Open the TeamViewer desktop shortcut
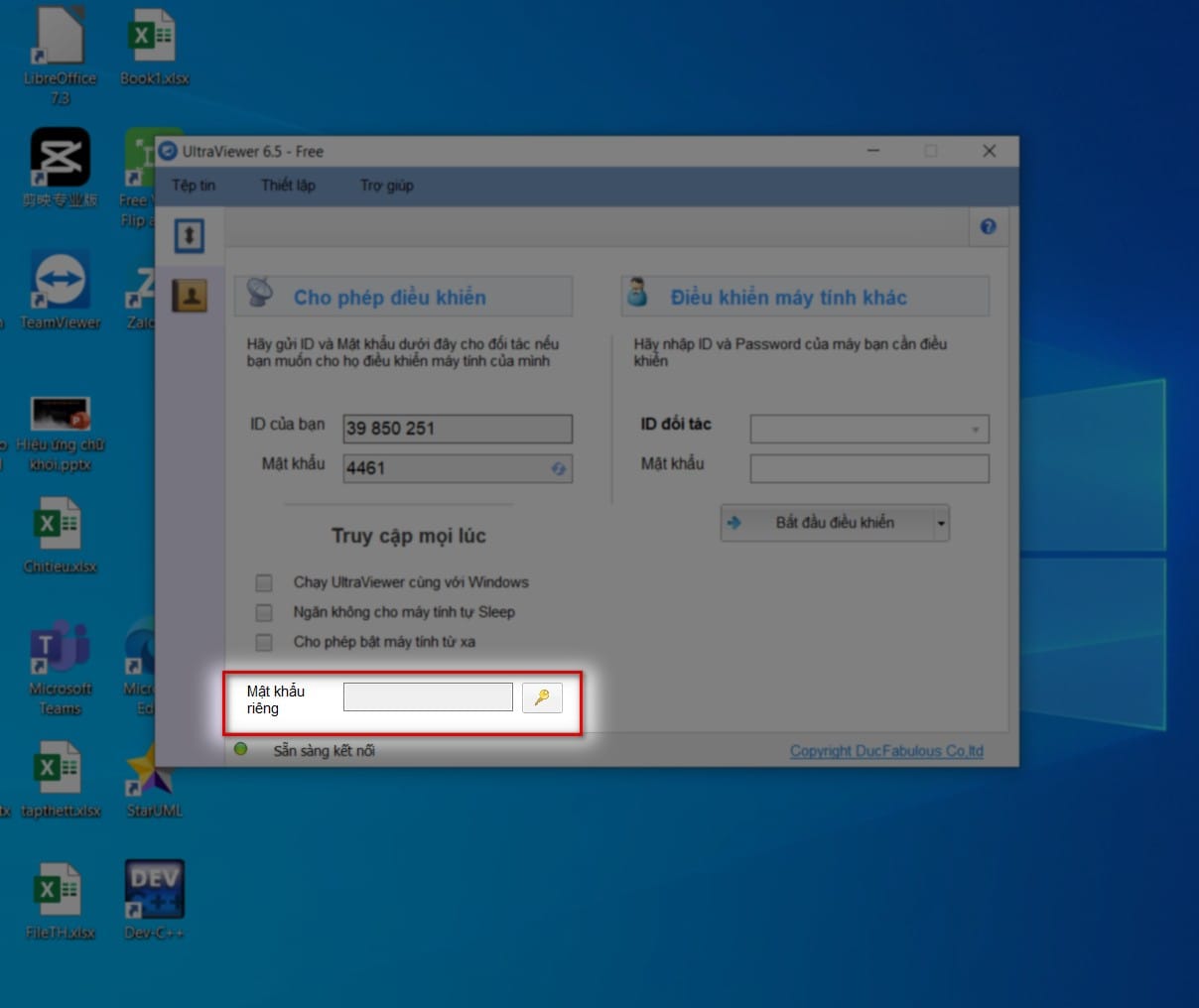1199x1008 pixels. pyautogui.click(x=61, y=291)
